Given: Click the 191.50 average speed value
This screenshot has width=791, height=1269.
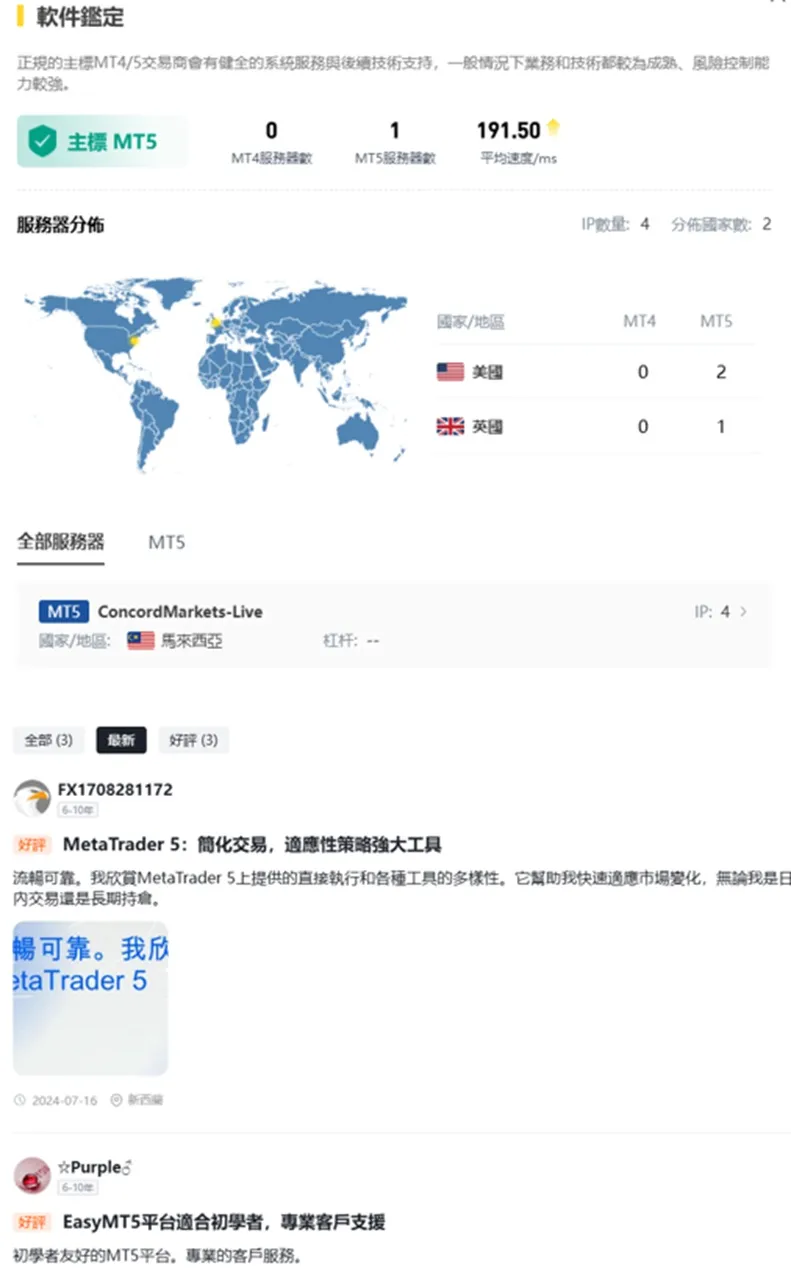Looking at the screenshot, I should tap(508, 130).
